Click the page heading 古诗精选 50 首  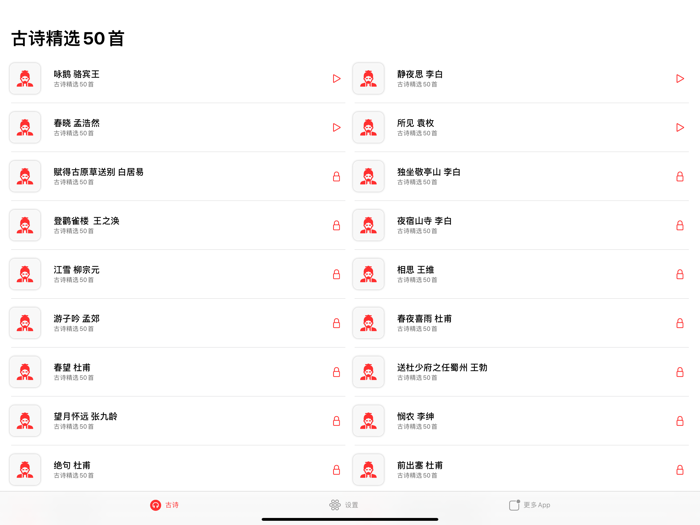(67, 38)
